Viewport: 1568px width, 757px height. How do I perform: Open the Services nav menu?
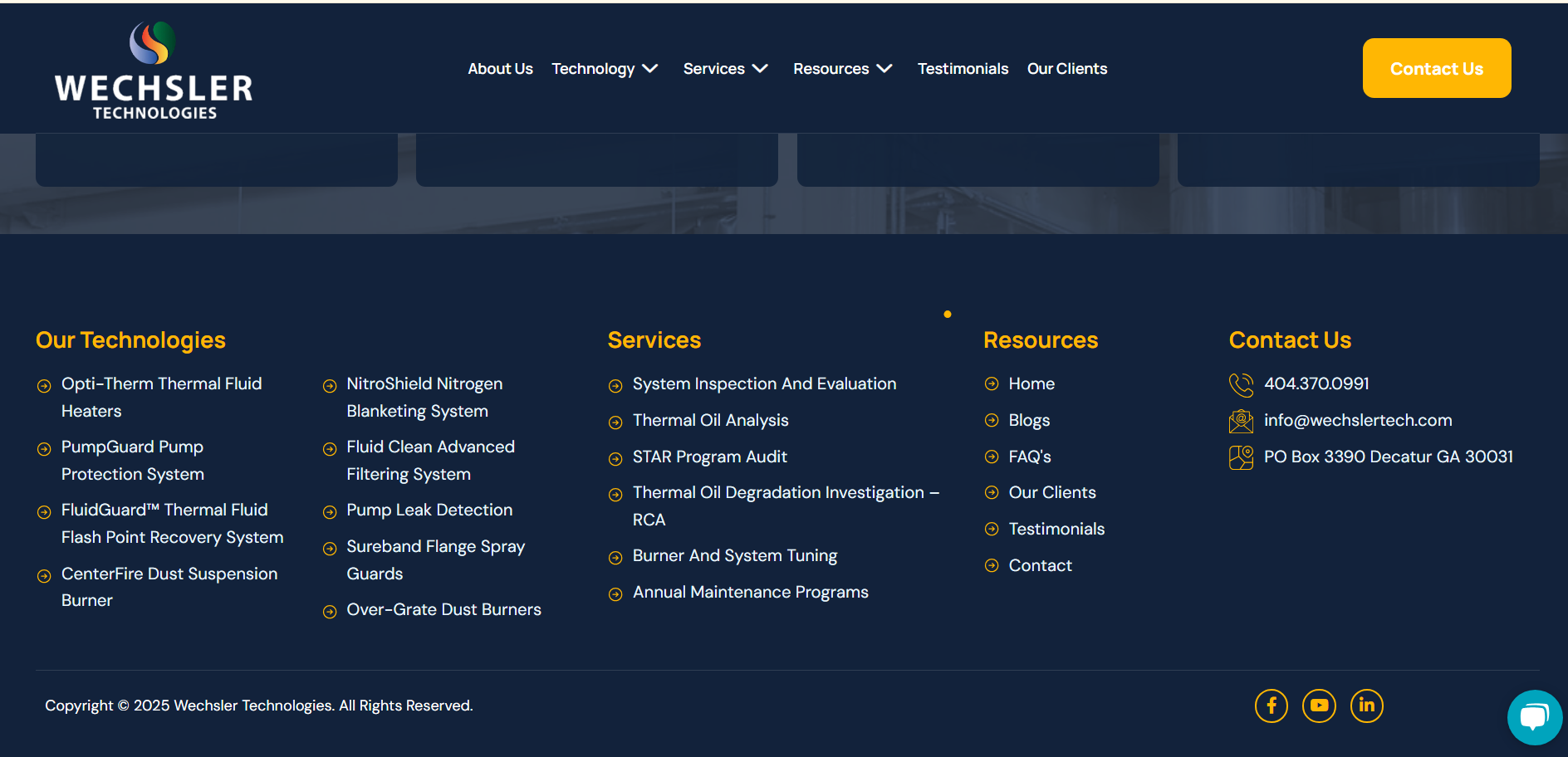(x=713, y=69)
